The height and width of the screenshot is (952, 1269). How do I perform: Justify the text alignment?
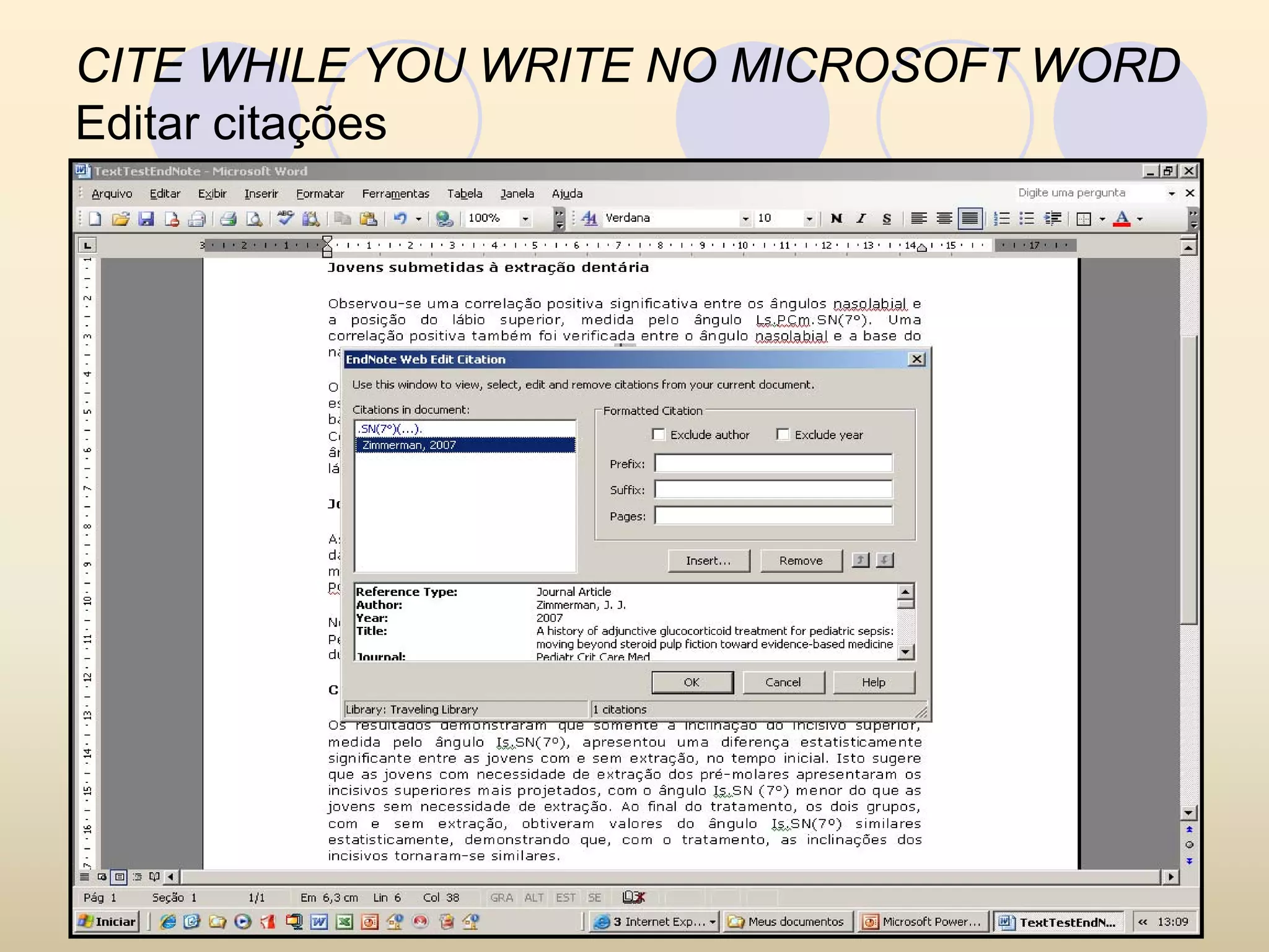coord(970,219)
